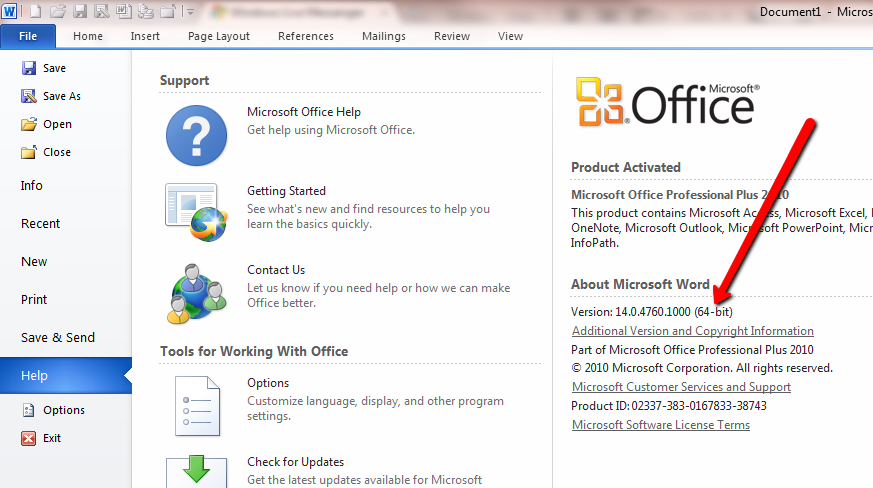Open the Print pane
The width and height of the screenshot is (873, 488).
34,300
